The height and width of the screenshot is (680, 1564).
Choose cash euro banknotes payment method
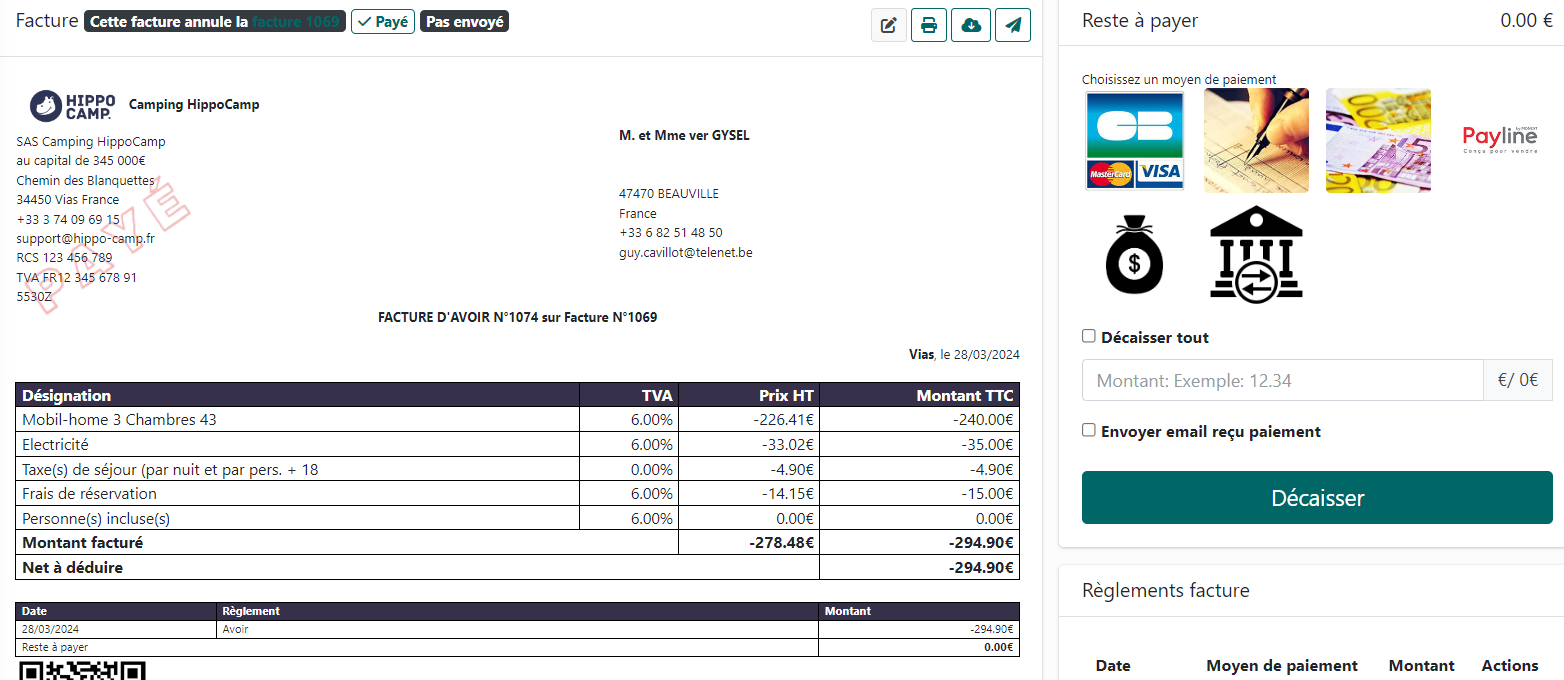1377,141
